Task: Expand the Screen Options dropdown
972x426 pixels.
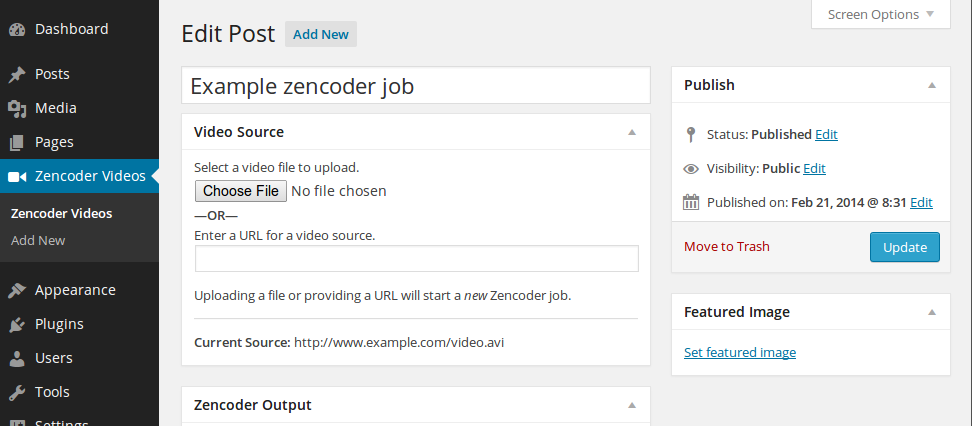Action: point(880,14)
